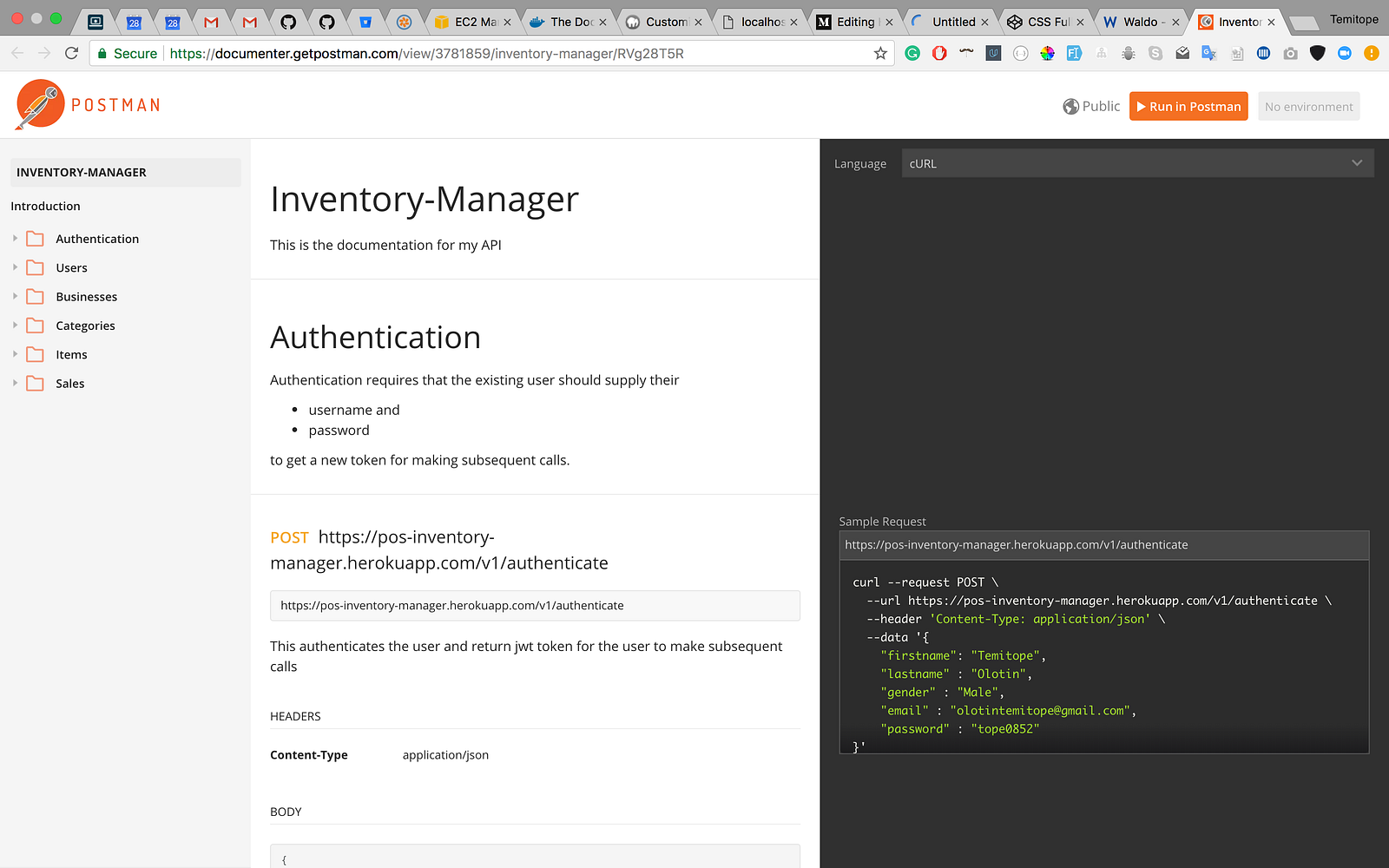Close the Inventory-Manager browser tab
This screenshot has height=868, width=1389.
click(x=1272, y=23)
